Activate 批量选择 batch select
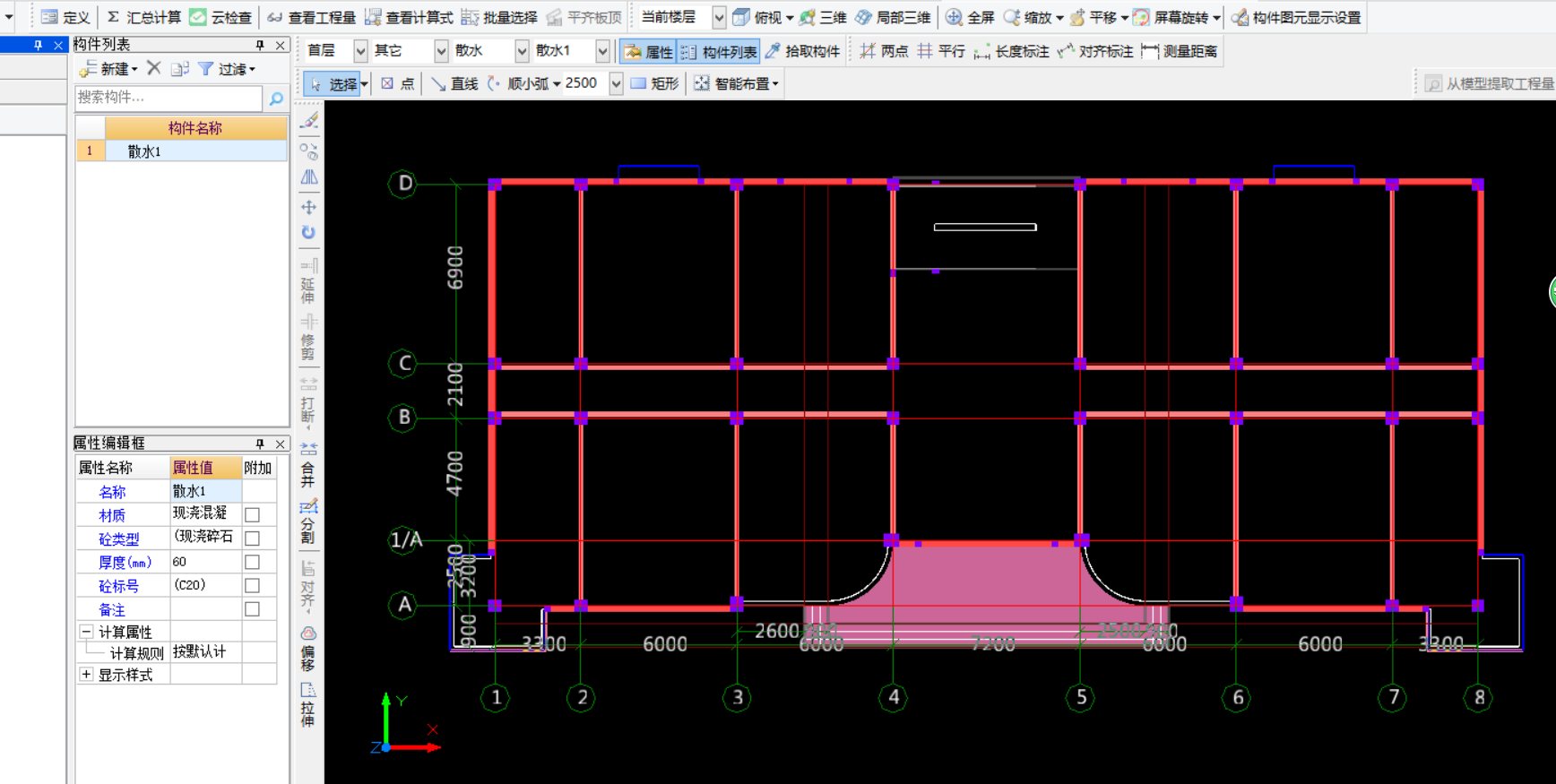The image size is (1556, 784). [499, 17]
